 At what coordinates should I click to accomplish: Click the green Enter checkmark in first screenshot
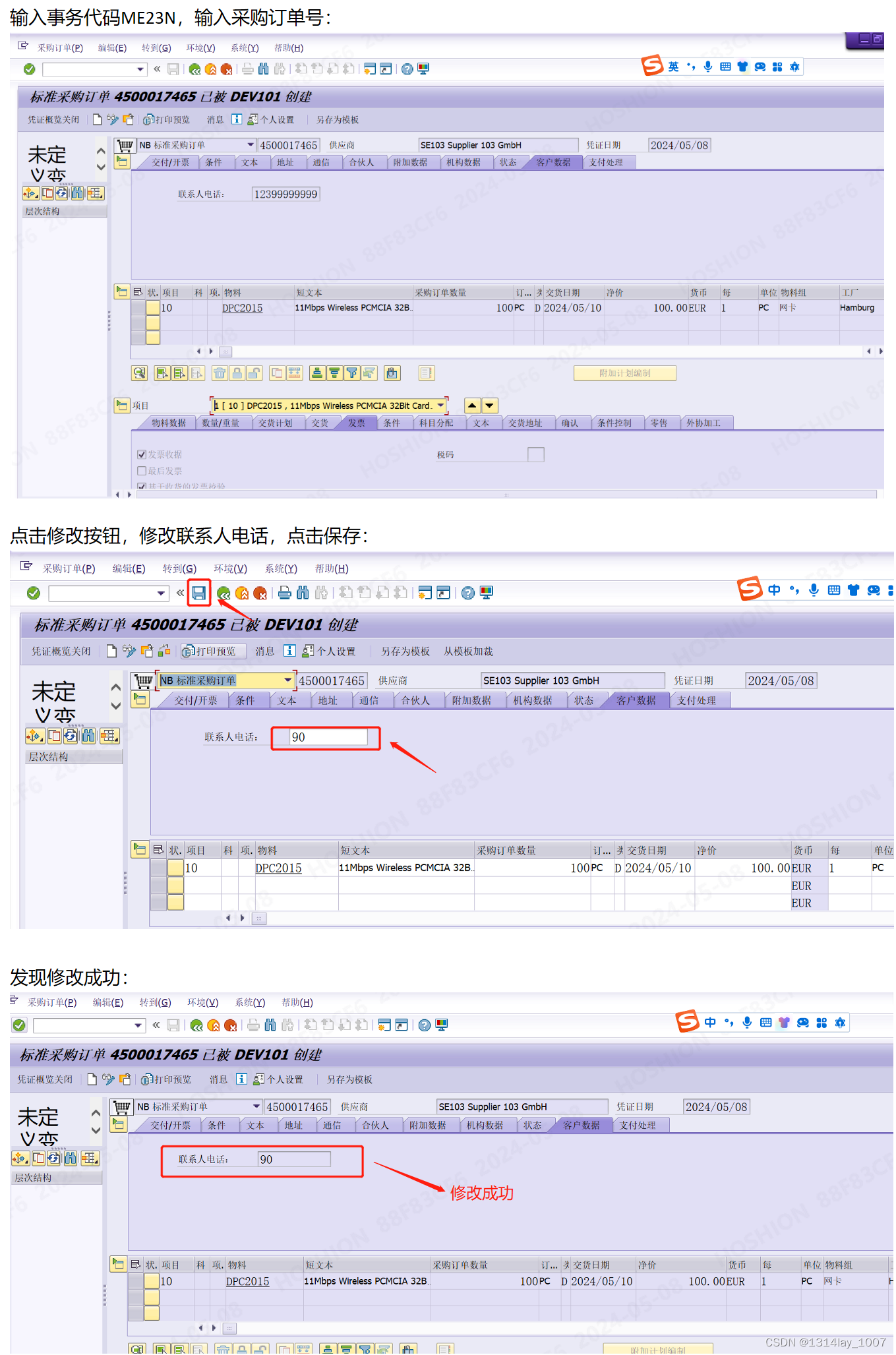tap(29, 69)
